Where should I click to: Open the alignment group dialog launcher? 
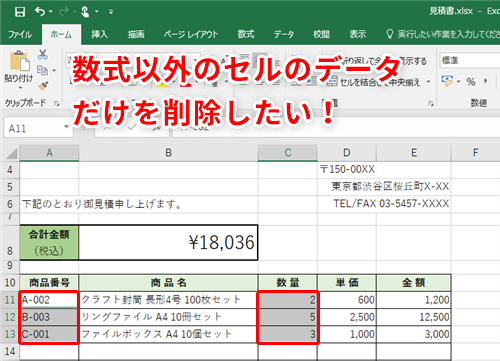tap(431, 104)
